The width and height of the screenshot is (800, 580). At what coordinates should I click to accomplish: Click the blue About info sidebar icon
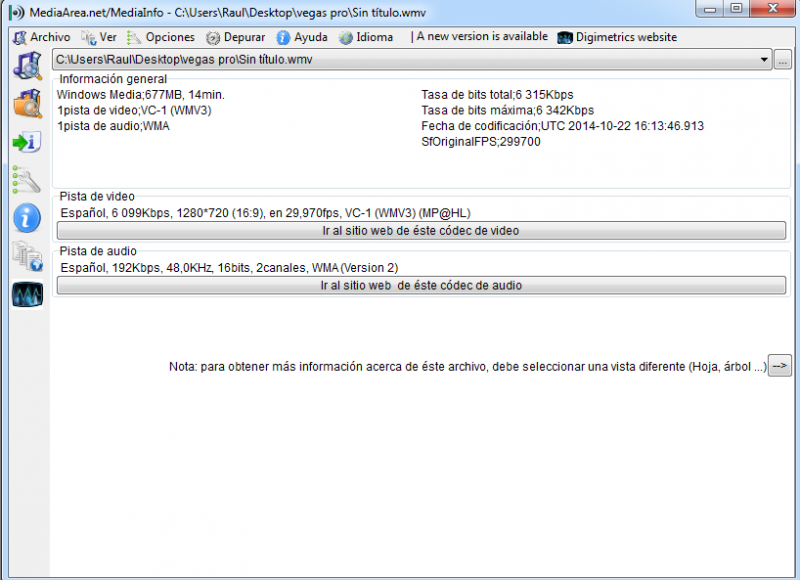pos(27,218)
